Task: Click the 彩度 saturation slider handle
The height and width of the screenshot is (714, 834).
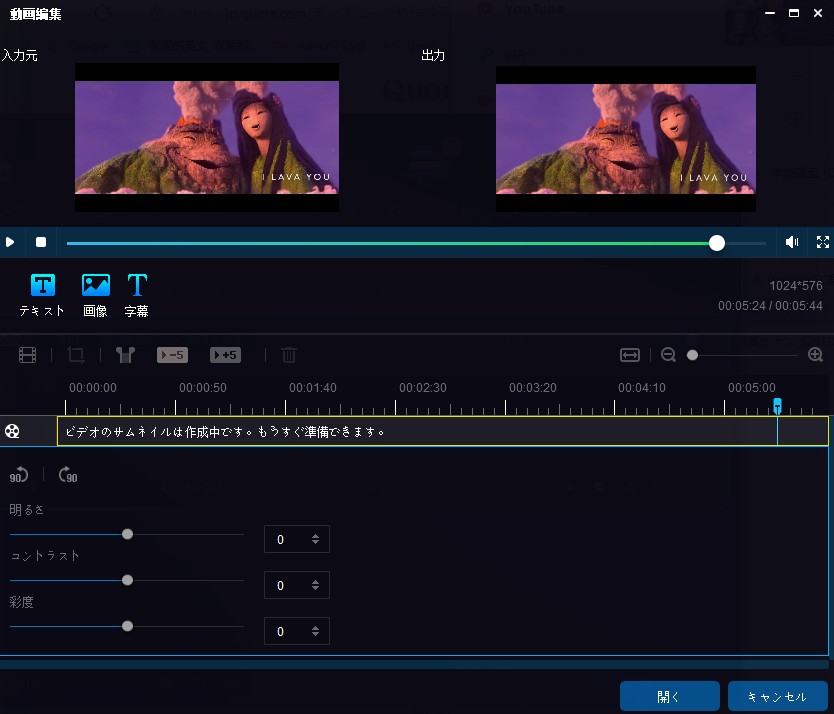Action: click(x=128, y=626)
